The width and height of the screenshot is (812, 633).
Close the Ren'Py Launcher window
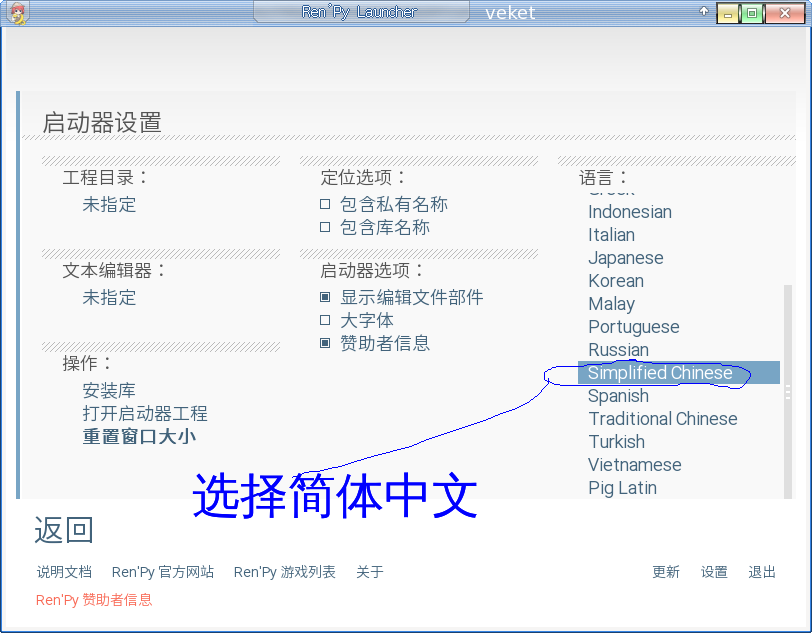coord(785,13)
